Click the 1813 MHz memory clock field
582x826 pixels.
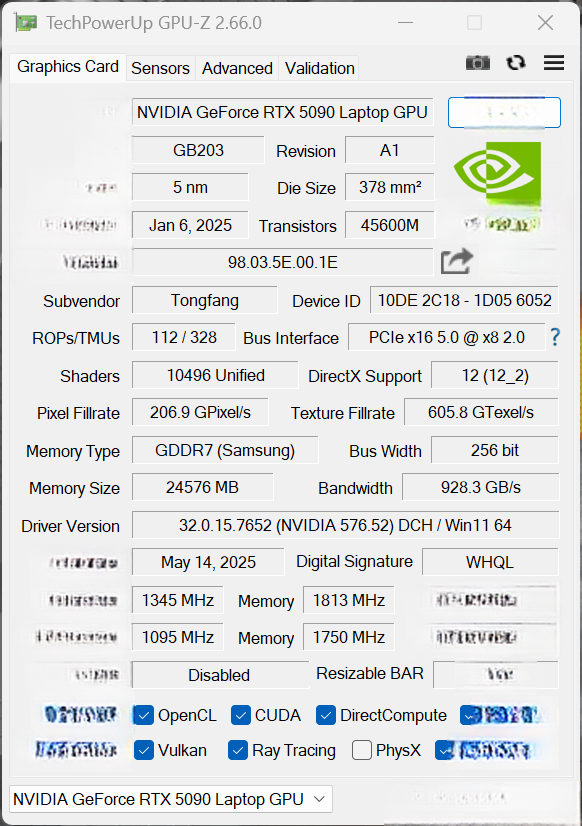349,600
